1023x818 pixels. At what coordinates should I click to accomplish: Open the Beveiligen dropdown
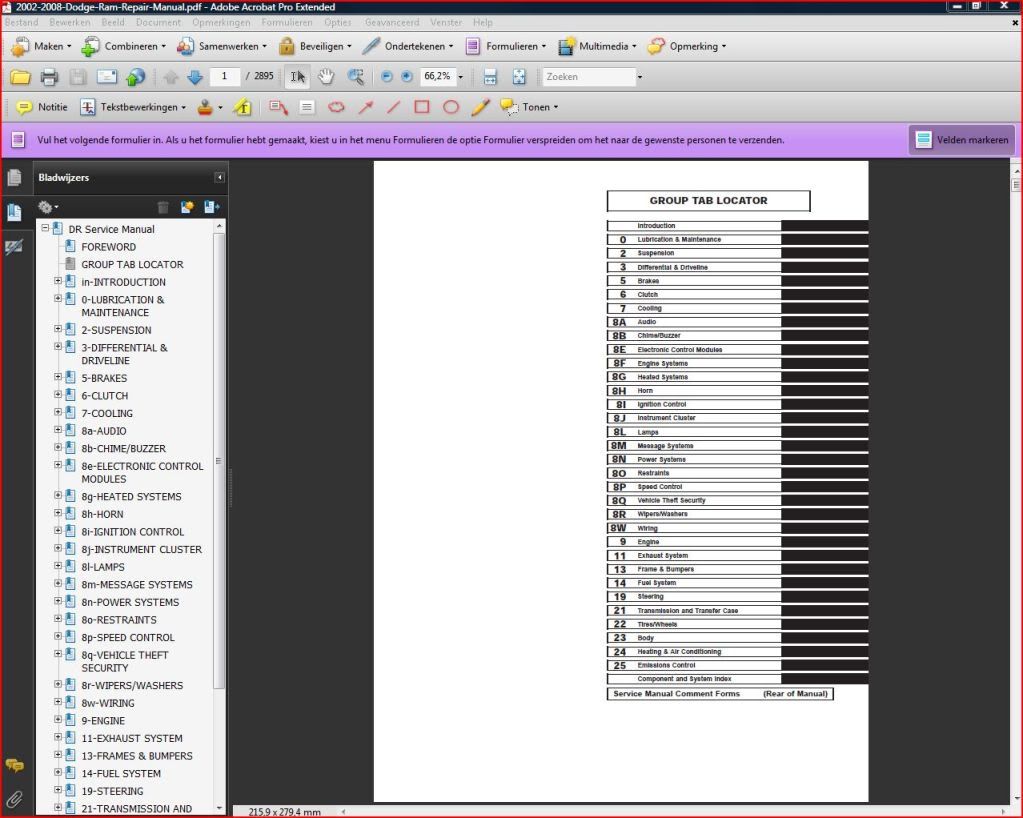tap(315, 46)
